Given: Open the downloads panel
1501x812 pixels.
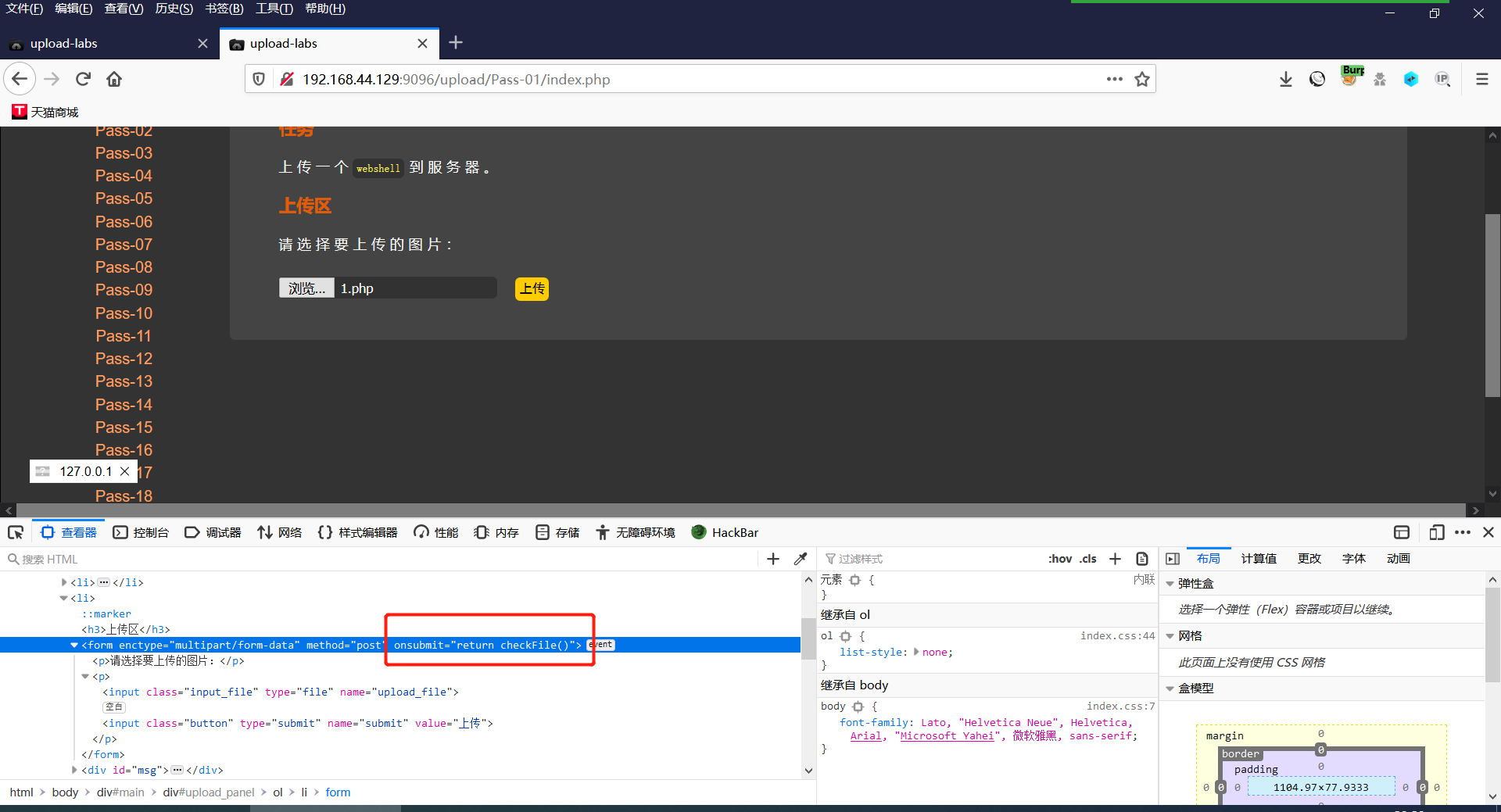Looking at the screenshot, I should pos(1286,79).
